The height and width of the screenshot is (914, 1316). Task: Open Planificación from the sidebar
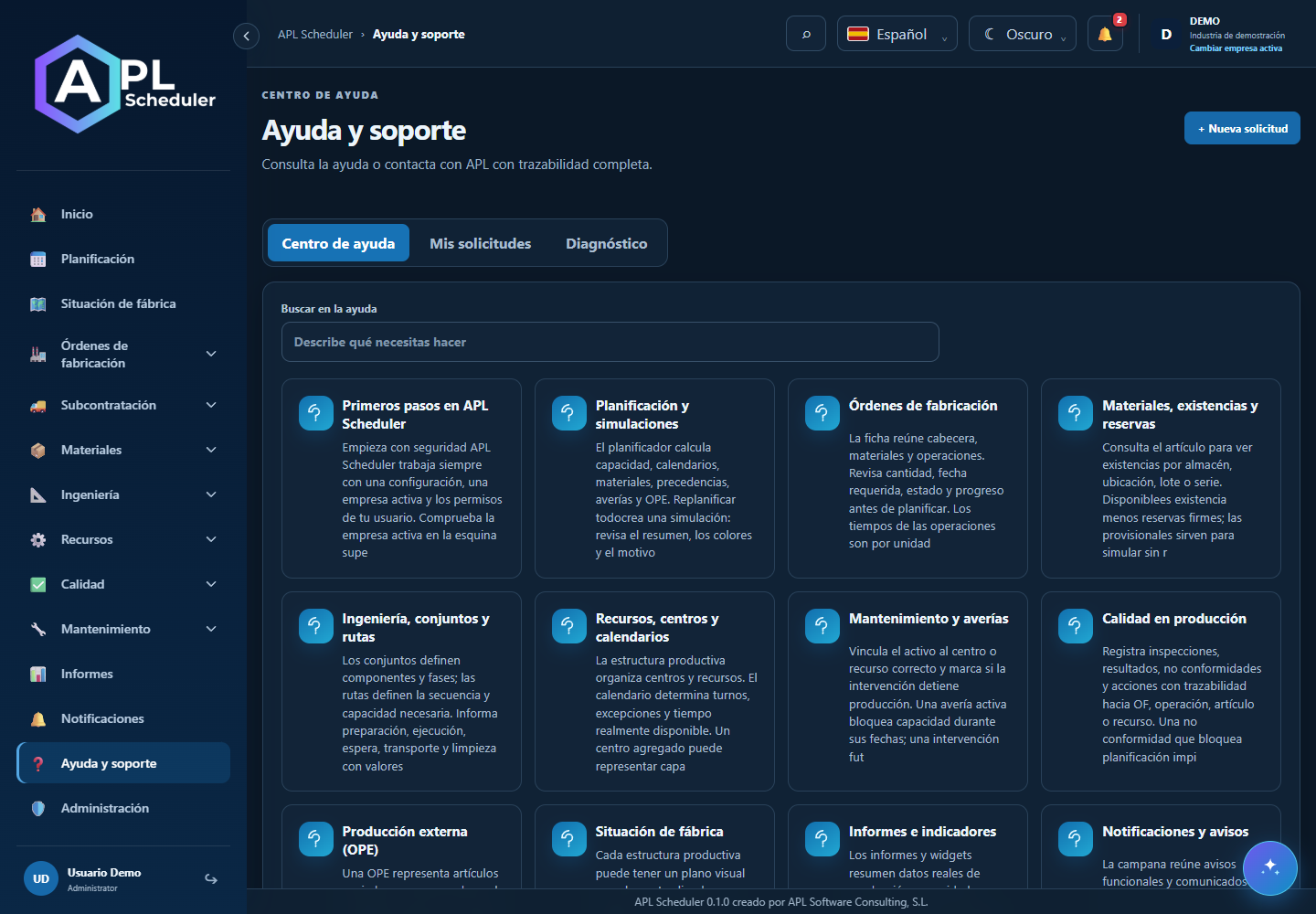point(123,260)
